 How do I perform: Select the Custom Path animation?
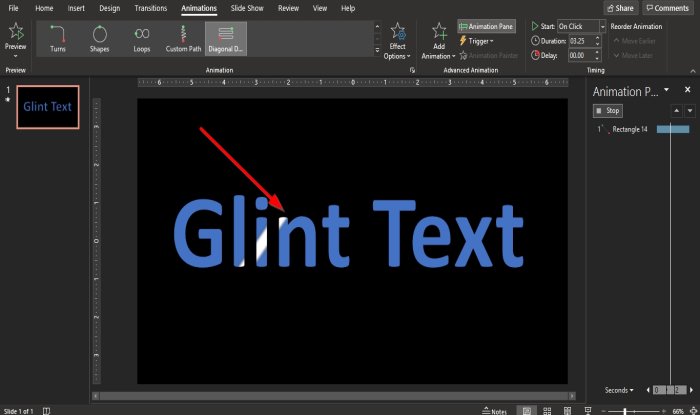coord(183,38)
